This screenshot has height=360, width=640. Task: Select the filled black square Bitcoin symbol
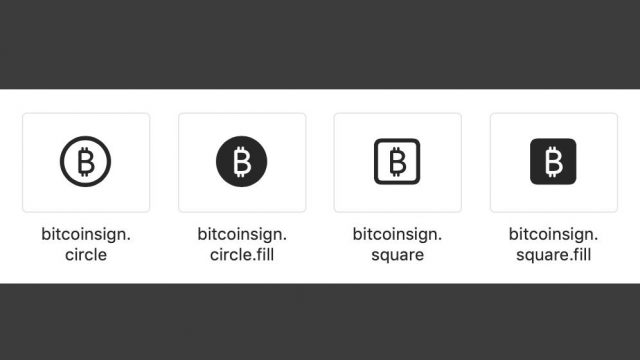pyautogui.click(x=553, y=162)
